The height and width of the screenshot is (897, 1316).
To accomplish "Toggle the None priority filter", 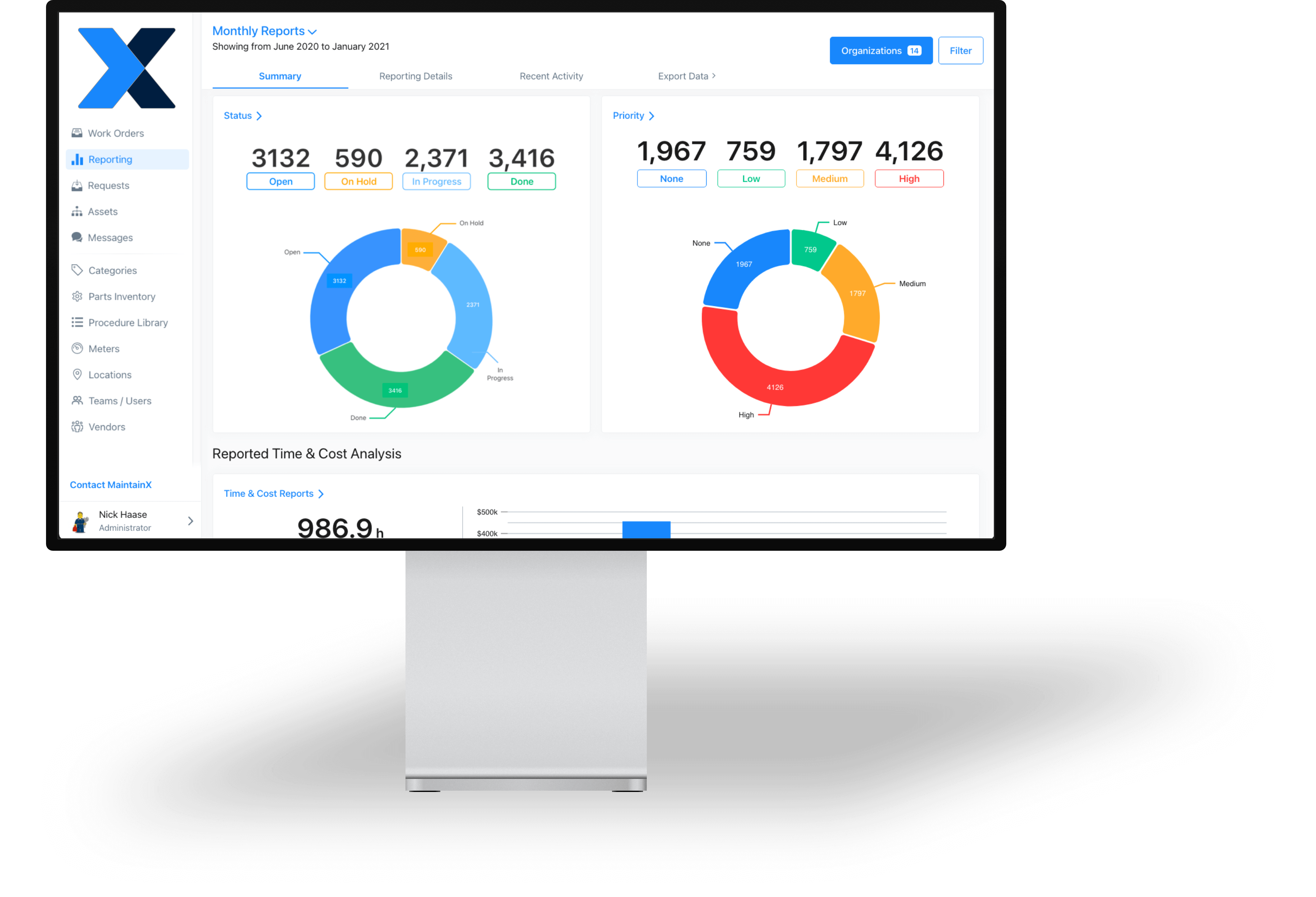I will (672, 178).
